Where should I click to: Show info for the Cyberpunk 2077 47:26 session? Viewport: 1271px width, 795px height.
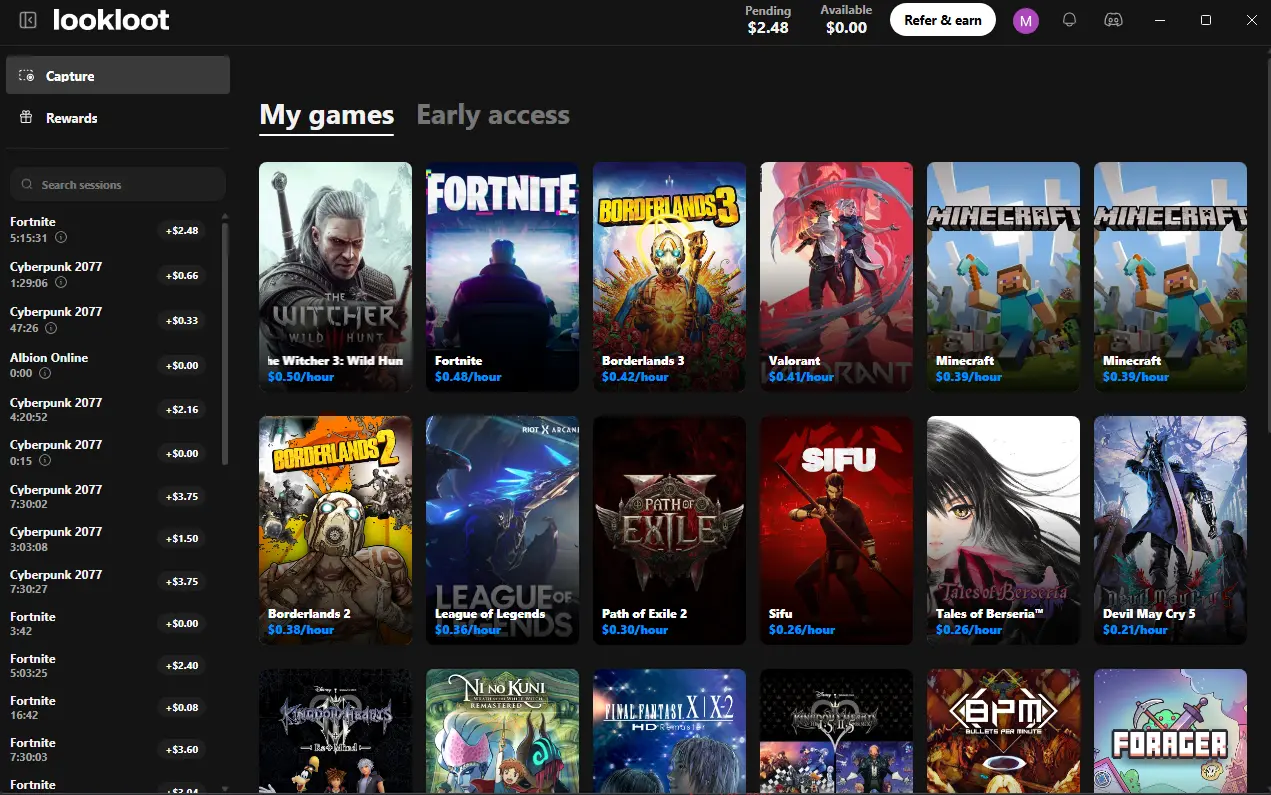click(x=51, y=328)
